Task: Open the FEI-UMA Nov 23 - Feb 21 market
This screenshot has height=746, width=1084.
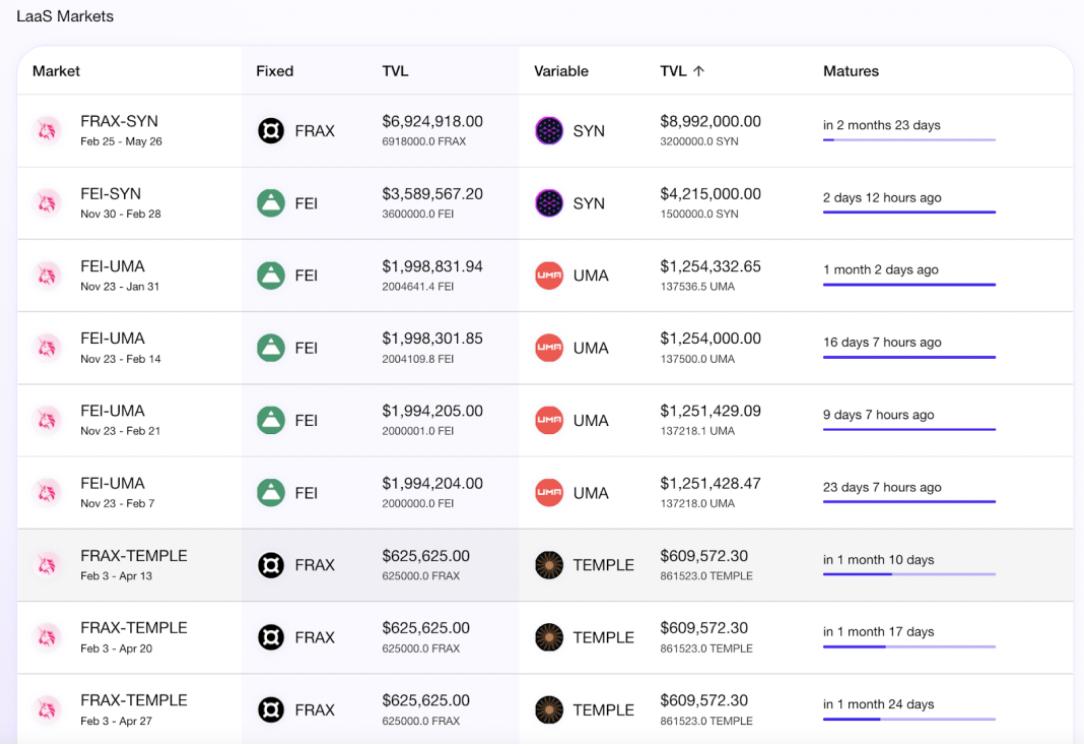Action: 112,411
